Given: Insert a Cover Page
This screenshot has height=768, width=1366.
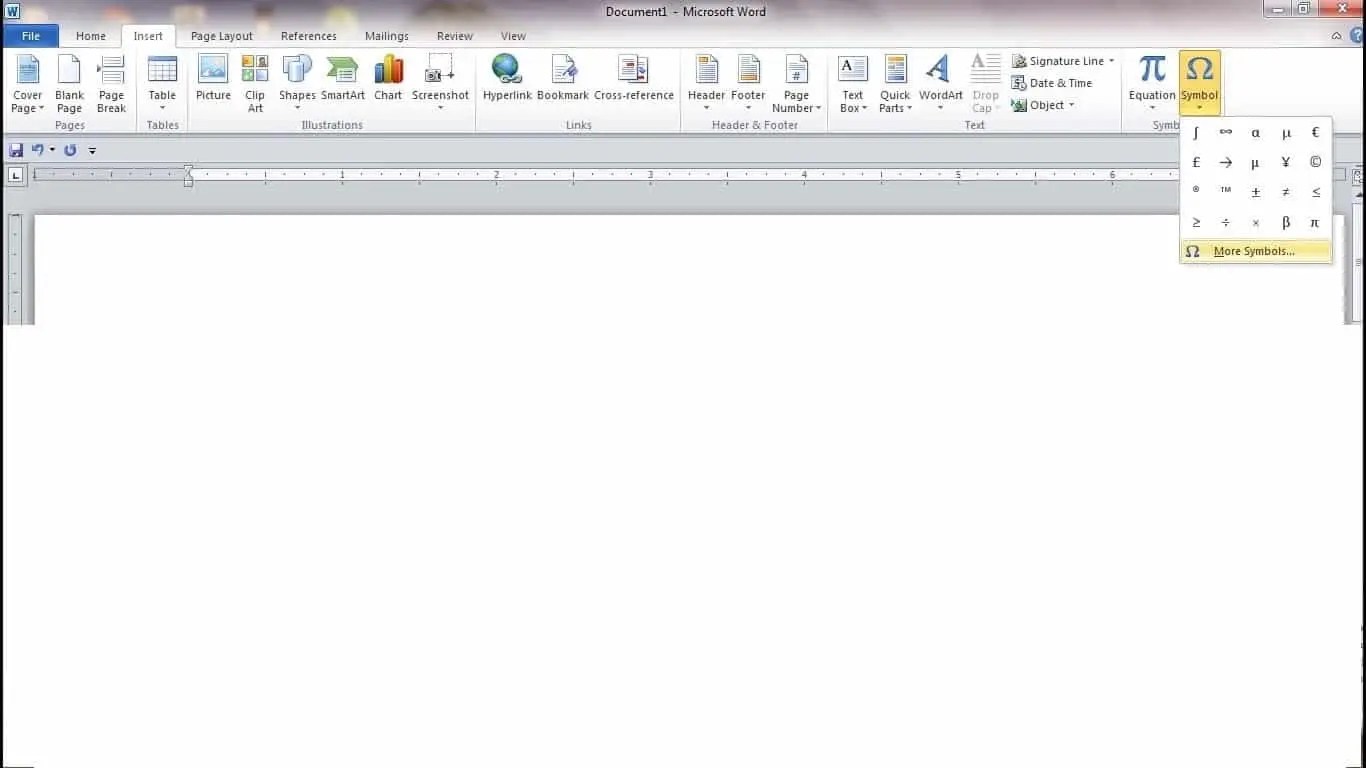Looking at the screenshot, I should click(x=27, y=84).
